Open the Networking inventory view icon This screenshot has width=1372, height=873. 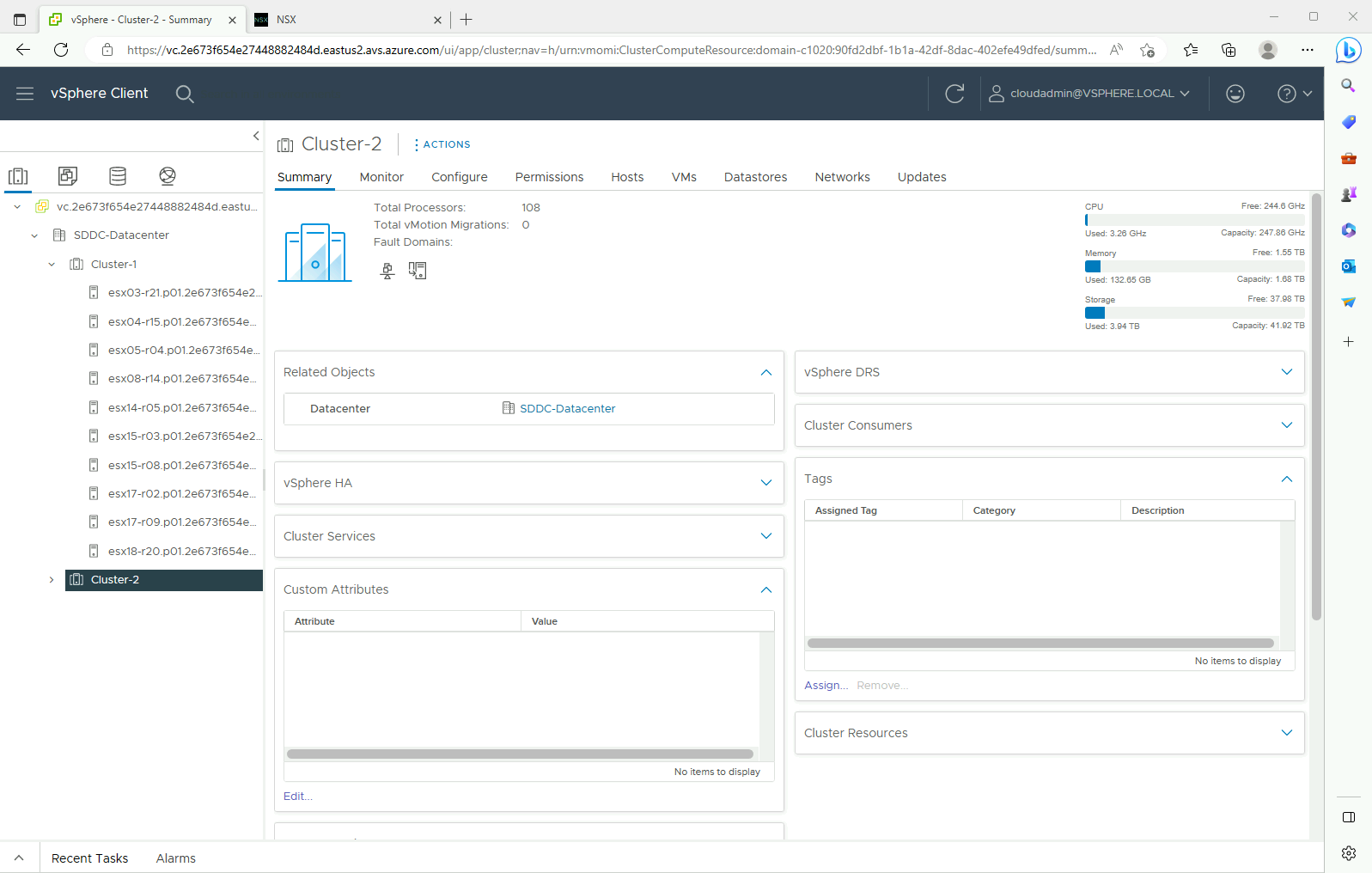pos(168,176)
